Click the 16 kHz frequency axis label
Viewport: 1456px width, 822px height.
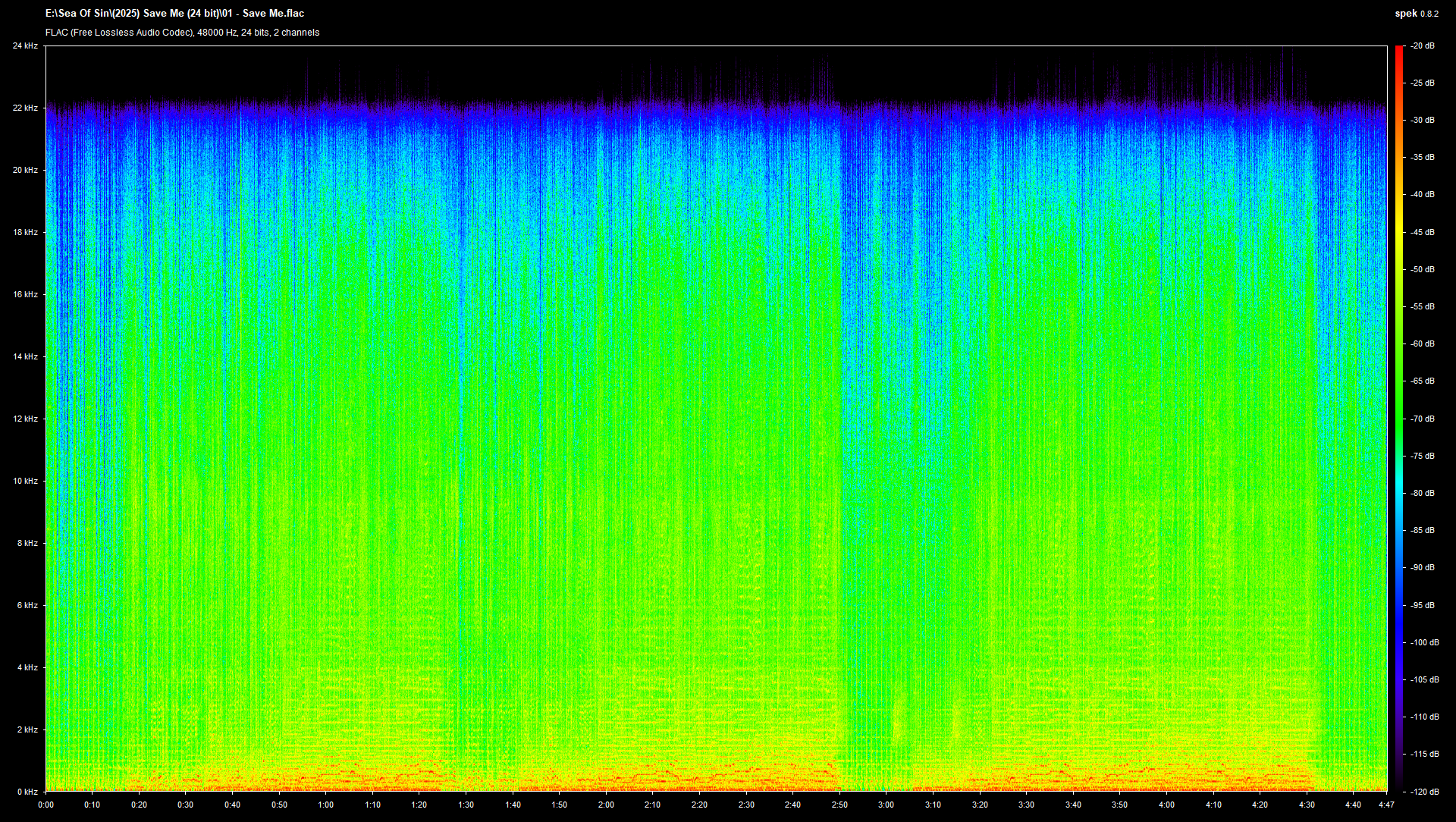[x=25, y=294]
